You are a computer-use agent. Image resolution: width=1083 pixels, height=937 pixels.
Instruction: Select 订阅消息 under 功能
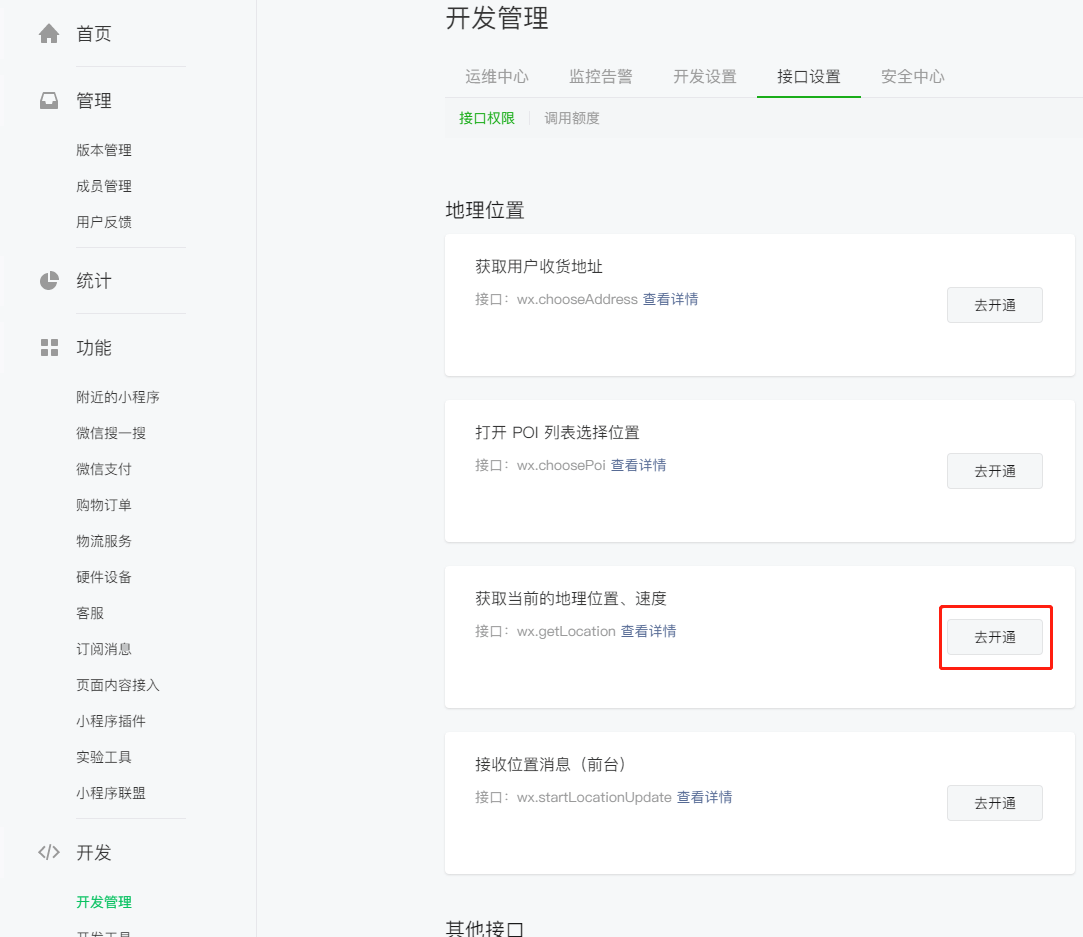point(104,648)
